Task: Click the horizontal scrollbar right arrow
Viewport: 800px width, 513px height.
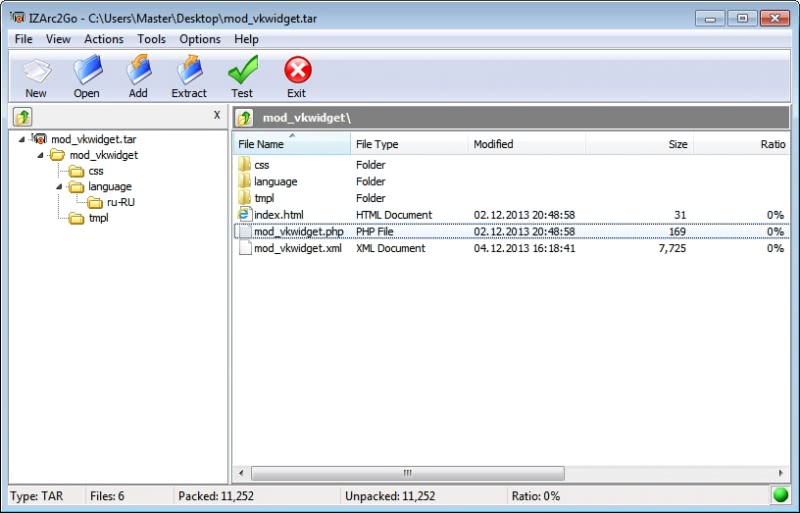Action: (781, 473)
